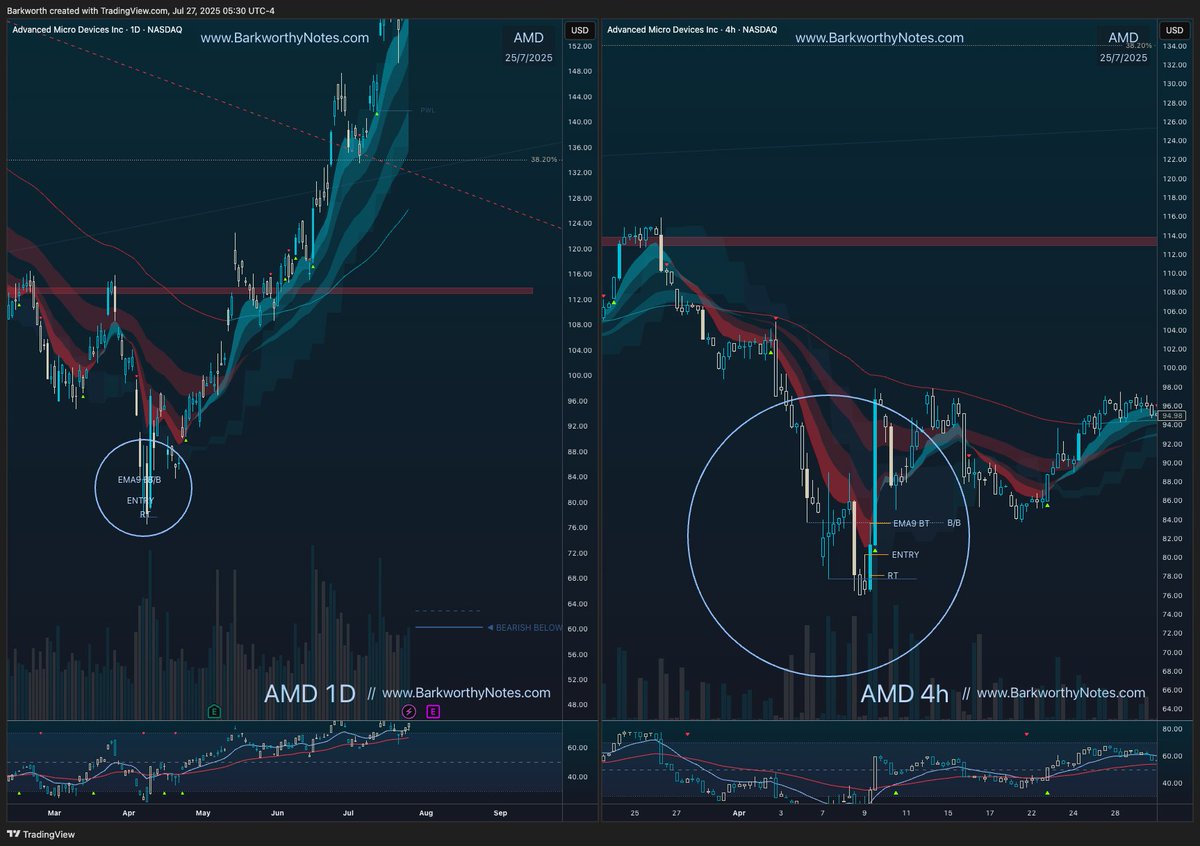Click the 152.00 price on the daily axis
The width and height of the screenshot is (1200, 846).
(x=578, y=46)
